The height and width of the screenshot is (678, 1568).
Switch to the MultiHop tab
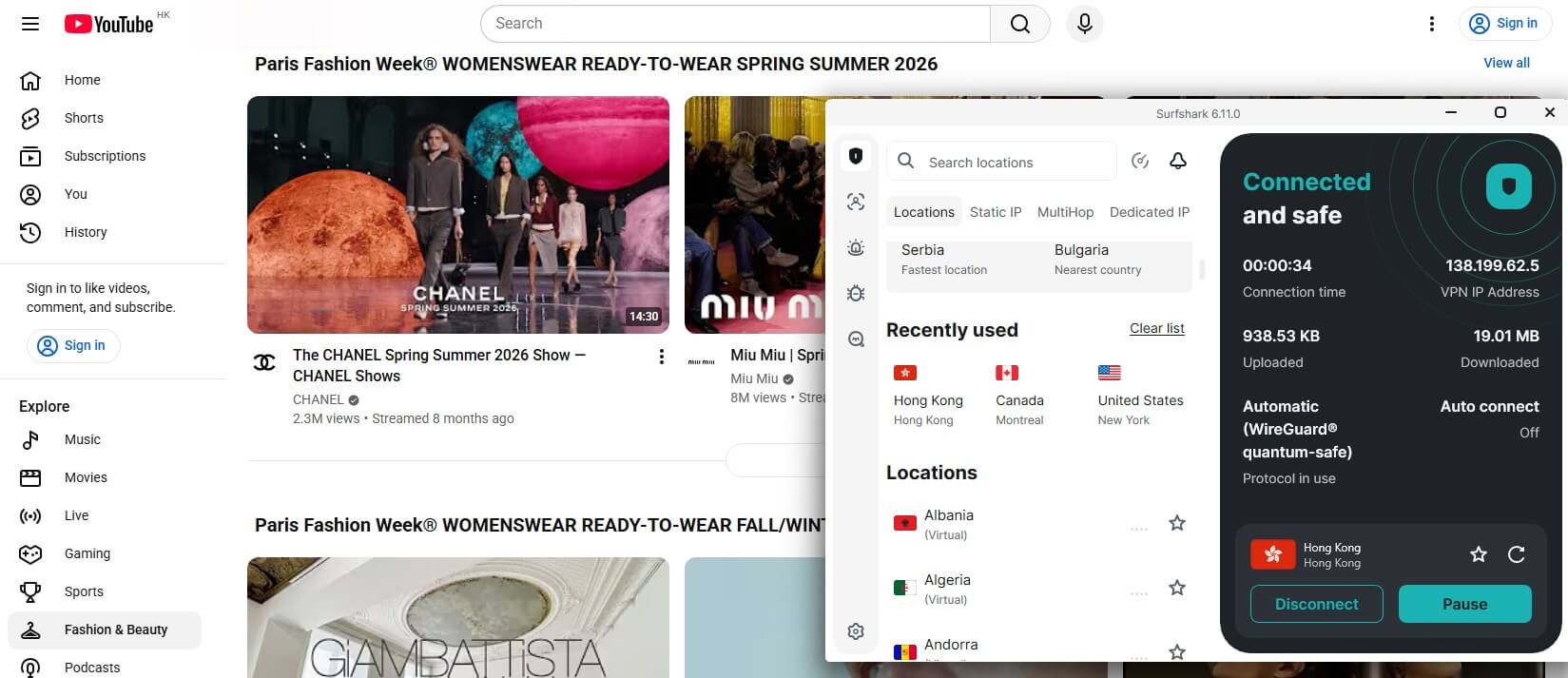click(1065, 212)
